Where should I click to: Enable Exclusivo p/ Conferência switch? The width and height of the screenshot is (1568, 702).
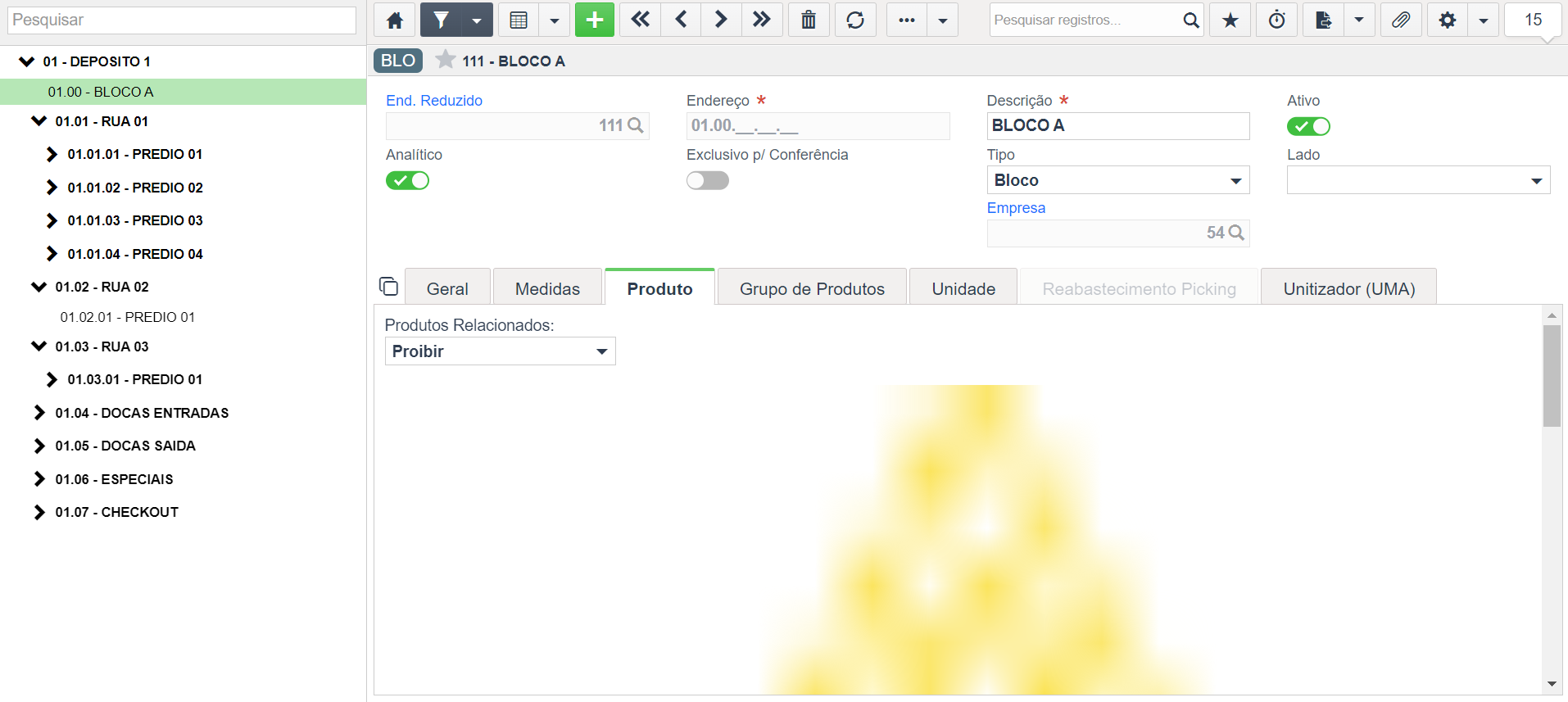pos(708,180)
